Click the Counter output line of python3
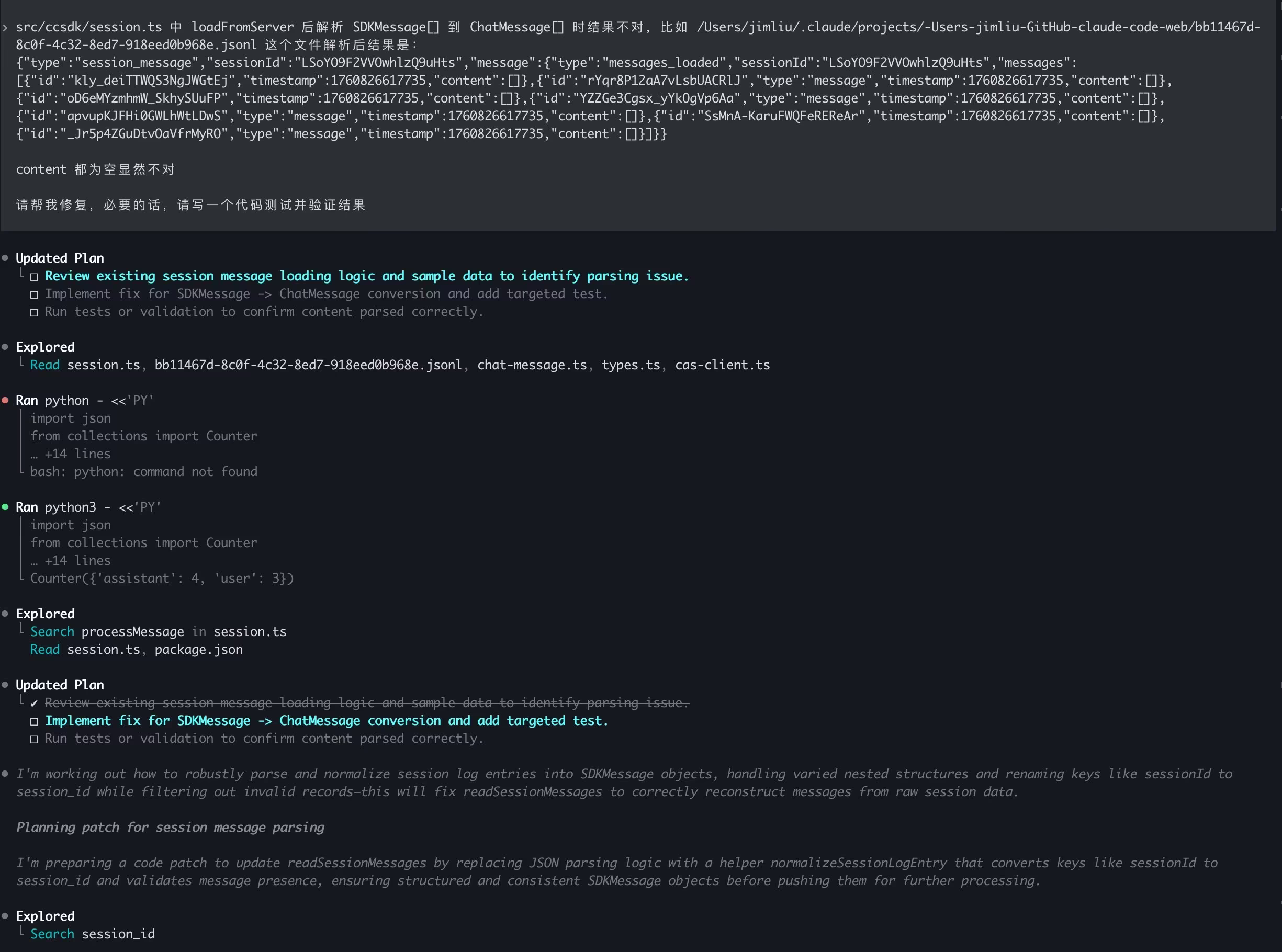 [x=162, y=578]
